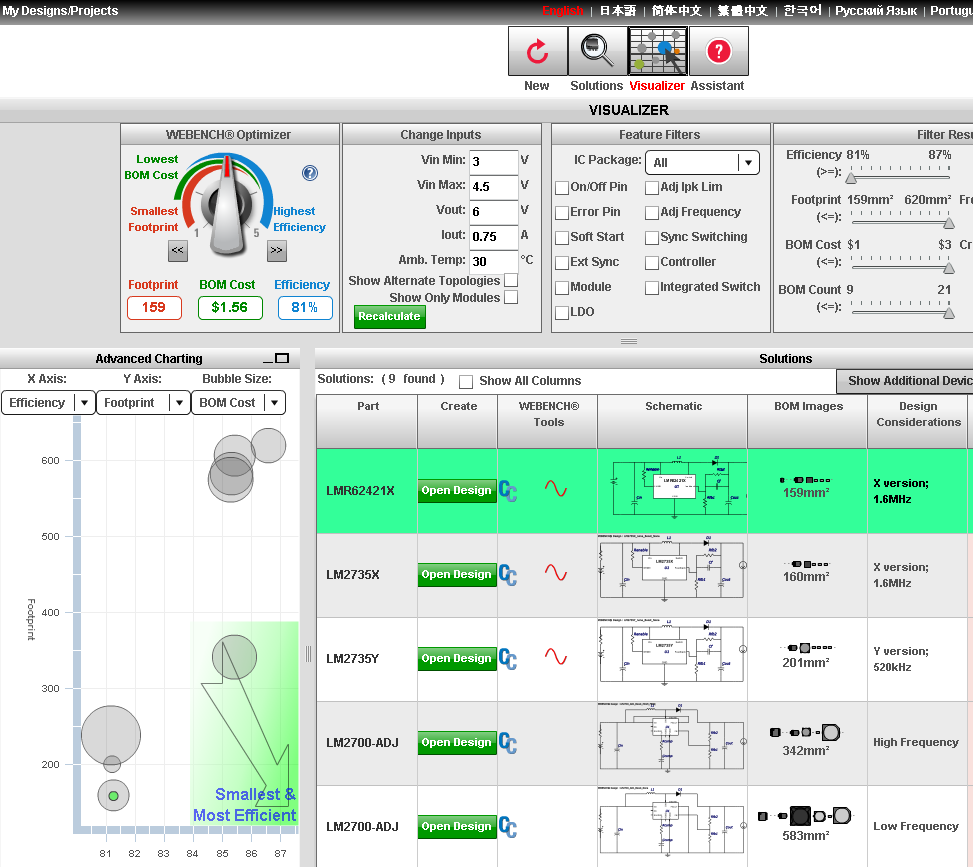
Task: Toggle Show Only Modules checkbox
Action: [x=511, y=297]
